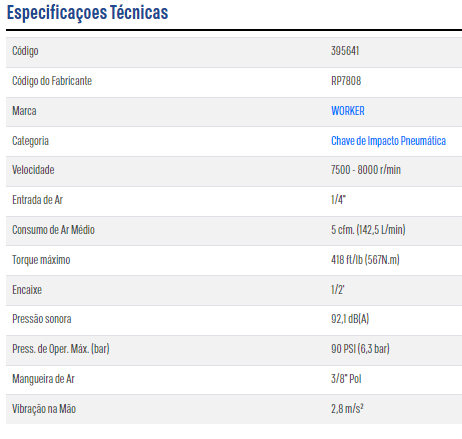The height and width of the screenshot is (439, 462).
Task: Click the Categoria row label
Action: 30,141
